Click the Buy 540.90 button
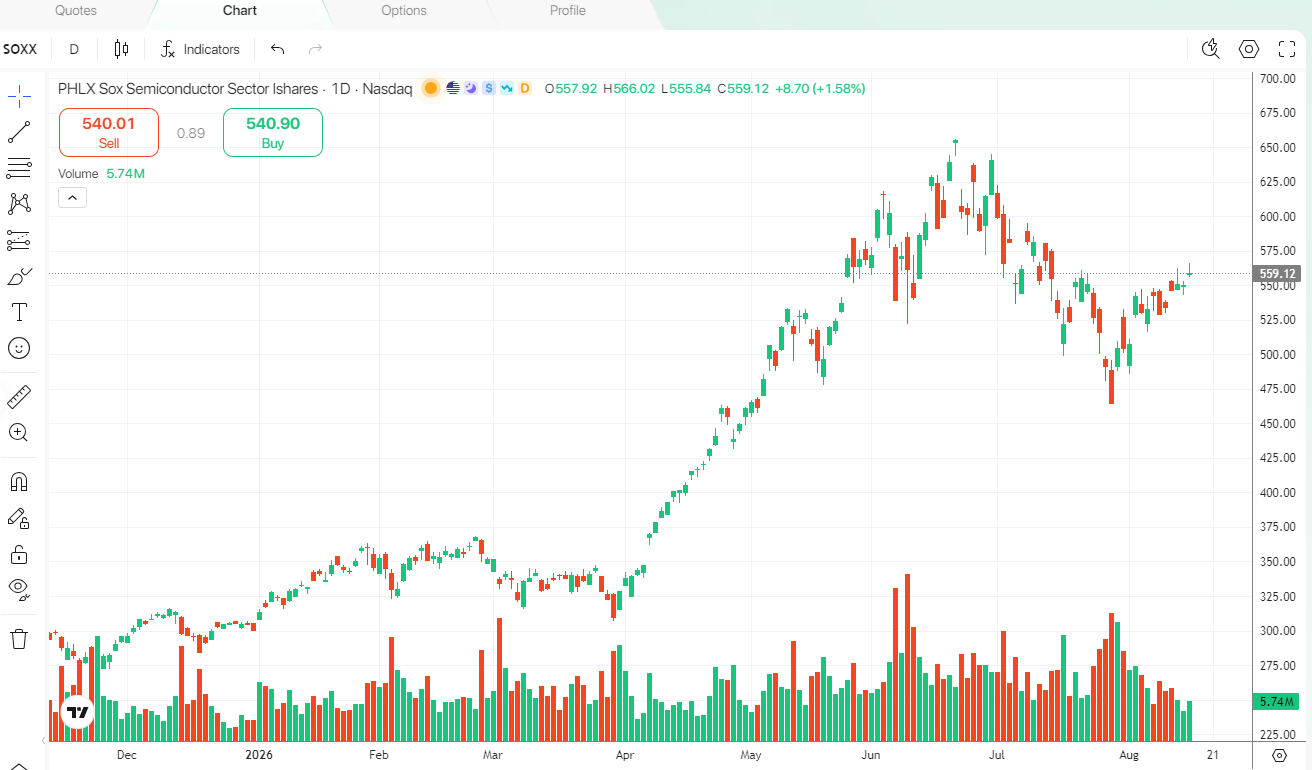 point(273,132)
